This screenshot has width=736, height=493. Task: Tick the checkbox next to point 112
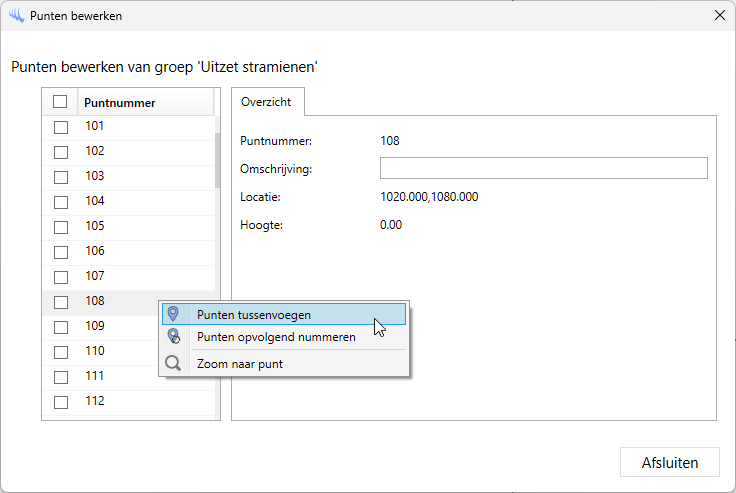pyautogui.click(x=61, y=402)
